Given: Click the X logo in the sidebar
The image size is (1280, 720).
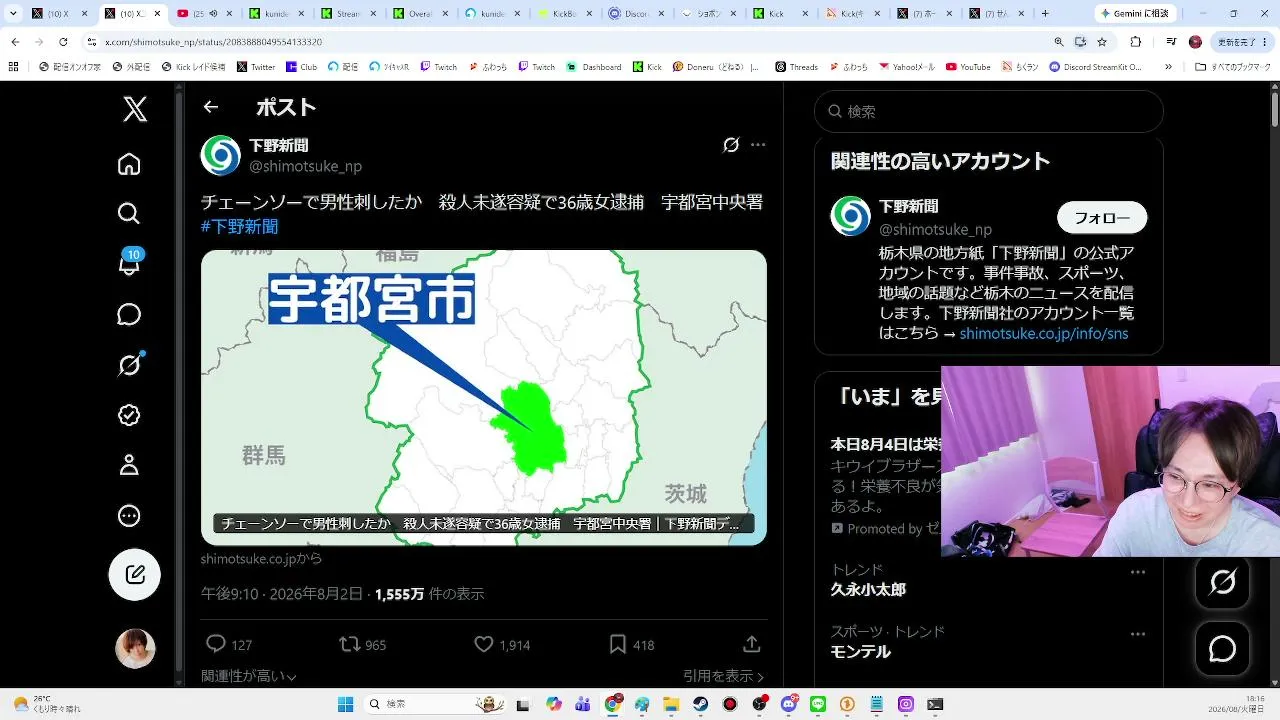Looking at the screenshot, I should [x=135, y=108].
